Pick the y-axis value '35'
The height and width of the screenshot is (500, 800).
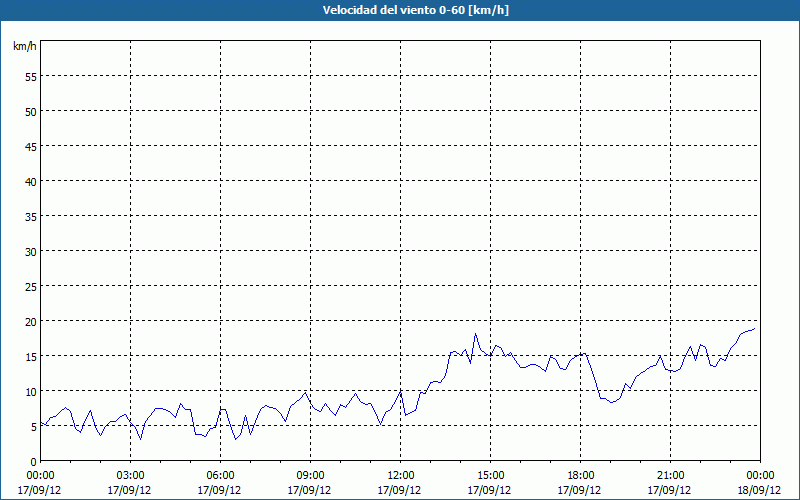pyautogui.click(x=31, y=216)
